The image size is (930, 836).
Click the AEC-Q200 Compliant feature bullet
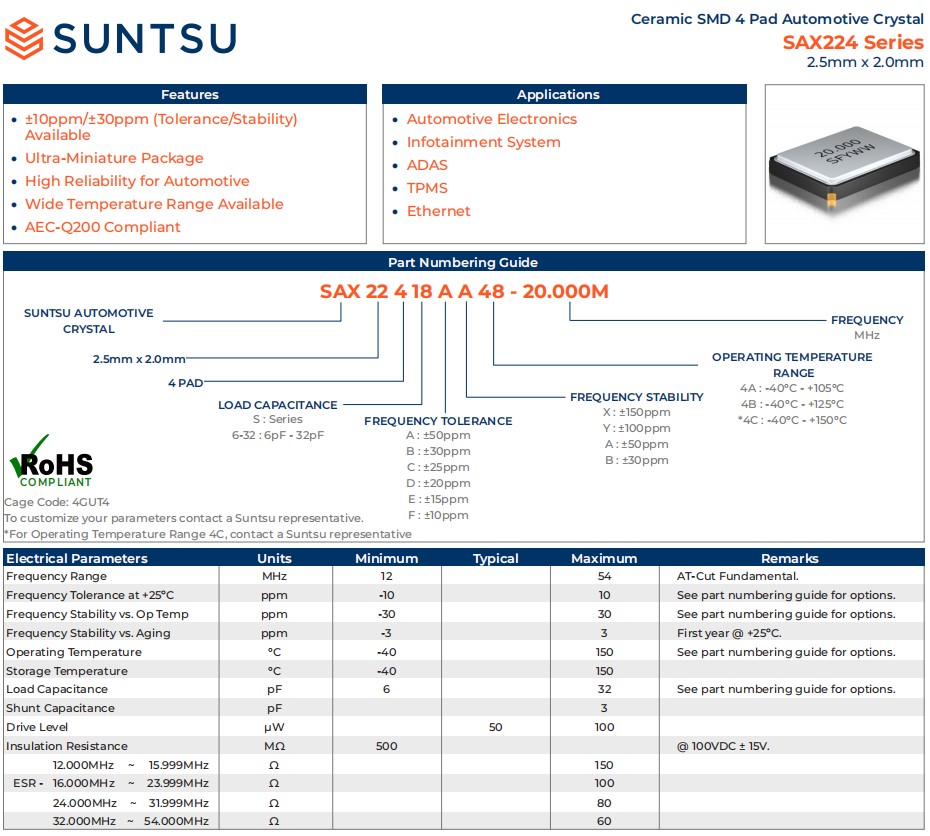point(103,227)
